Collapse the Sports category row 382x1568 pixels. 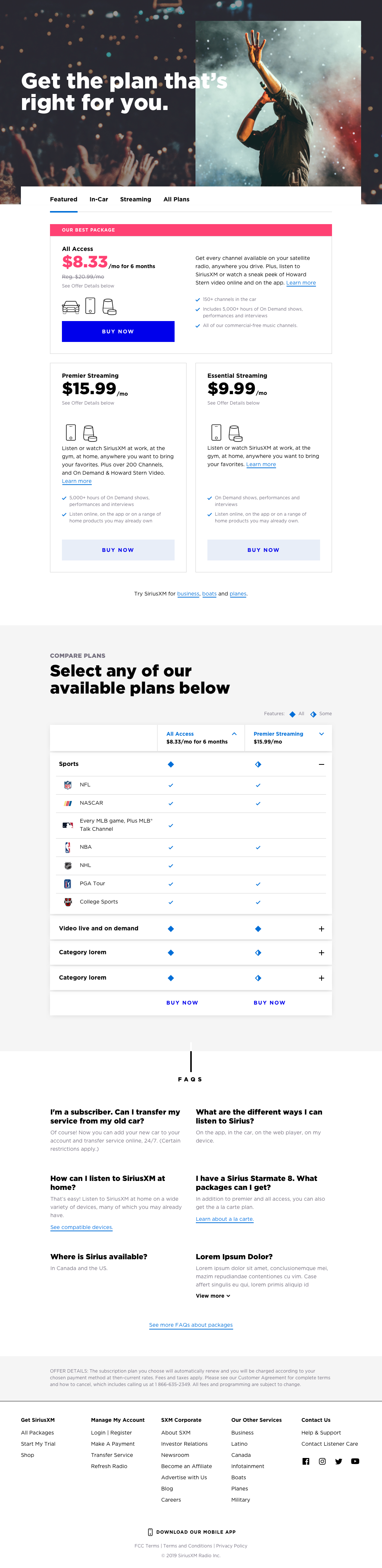pyautogui.click(x=321, y=764)
